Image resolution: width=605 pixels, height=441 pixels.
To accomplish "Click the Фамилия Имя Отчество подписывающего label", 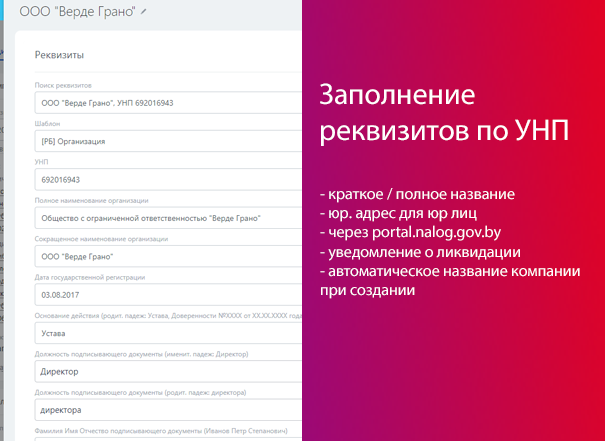I will 150,430.
